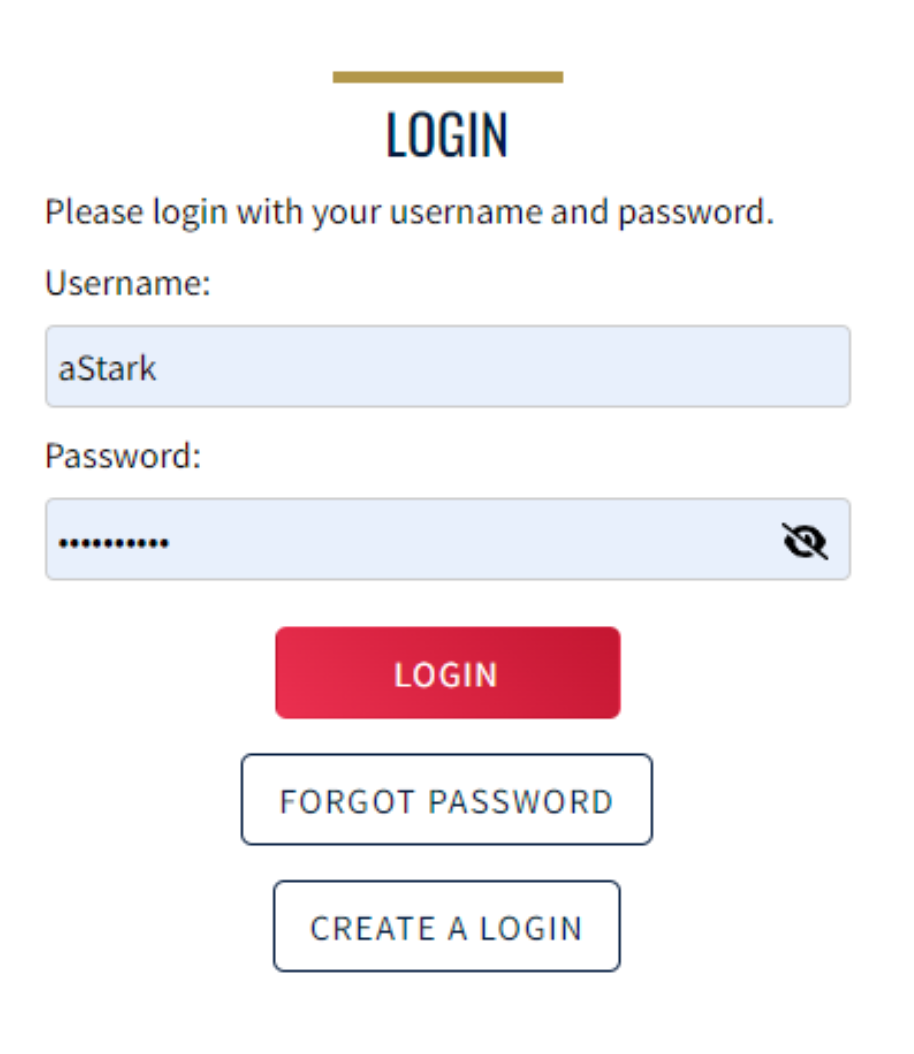Click the LOGIN heading text
The height and width of the screenshot is (1054, 914).
(x=447, y=135)
